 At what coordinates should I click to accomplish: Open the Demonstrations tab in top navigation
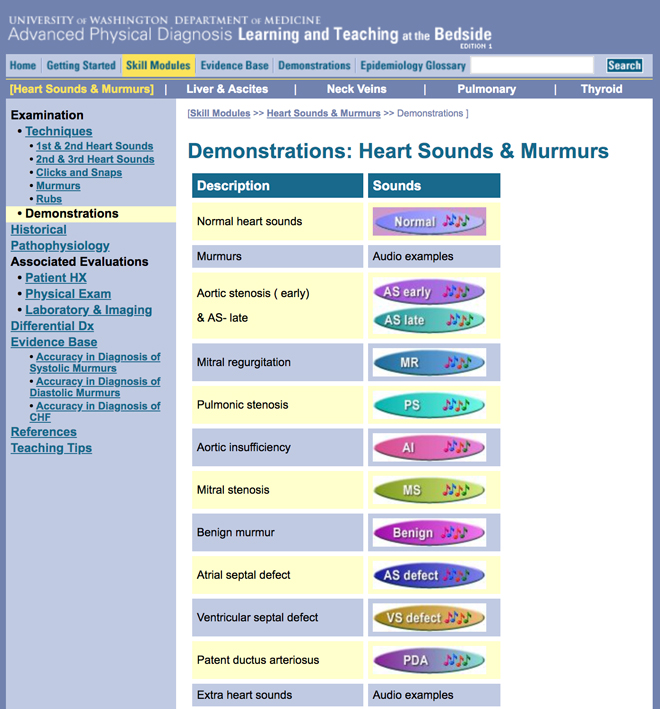click(x=314, y=66)
